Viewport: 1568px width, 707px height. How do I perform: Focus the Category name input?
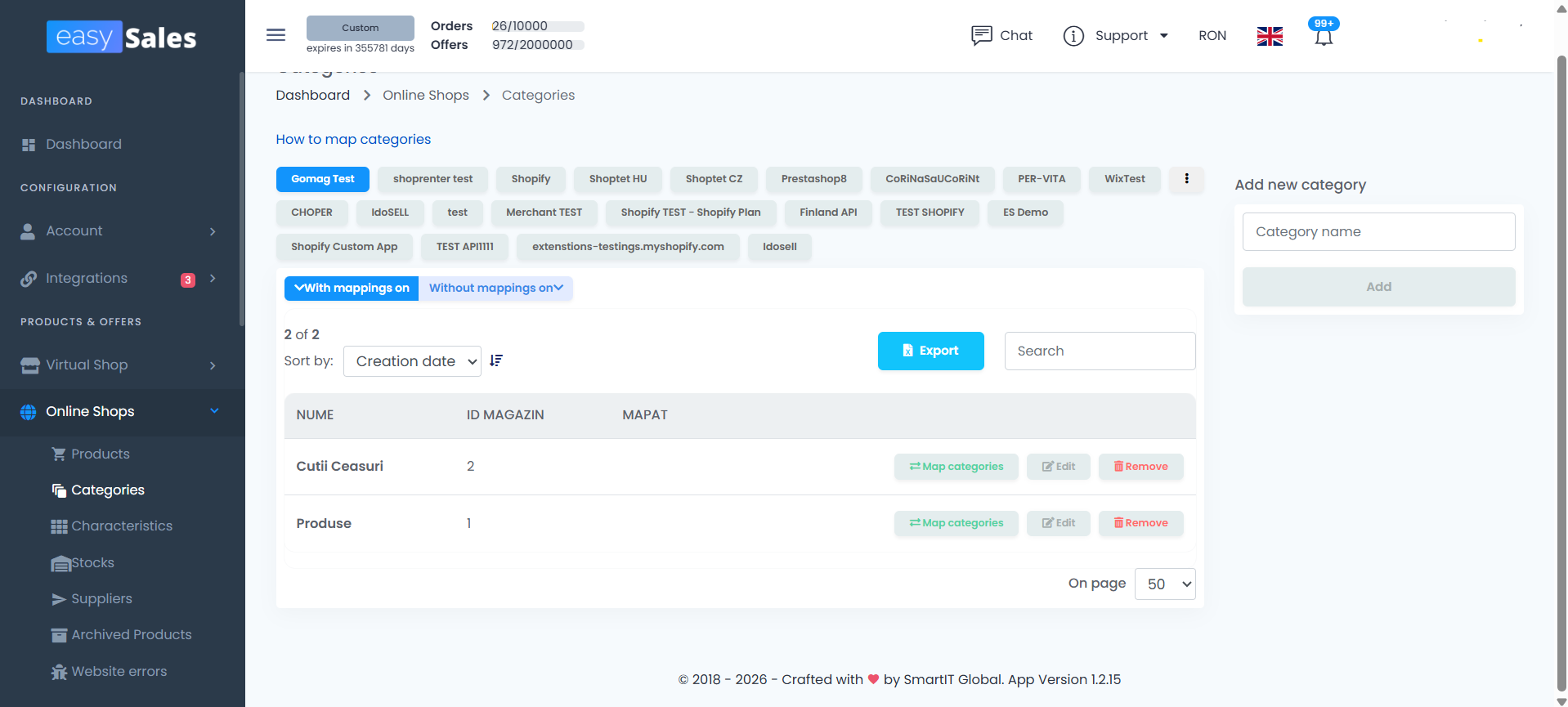click(1378, 232)
